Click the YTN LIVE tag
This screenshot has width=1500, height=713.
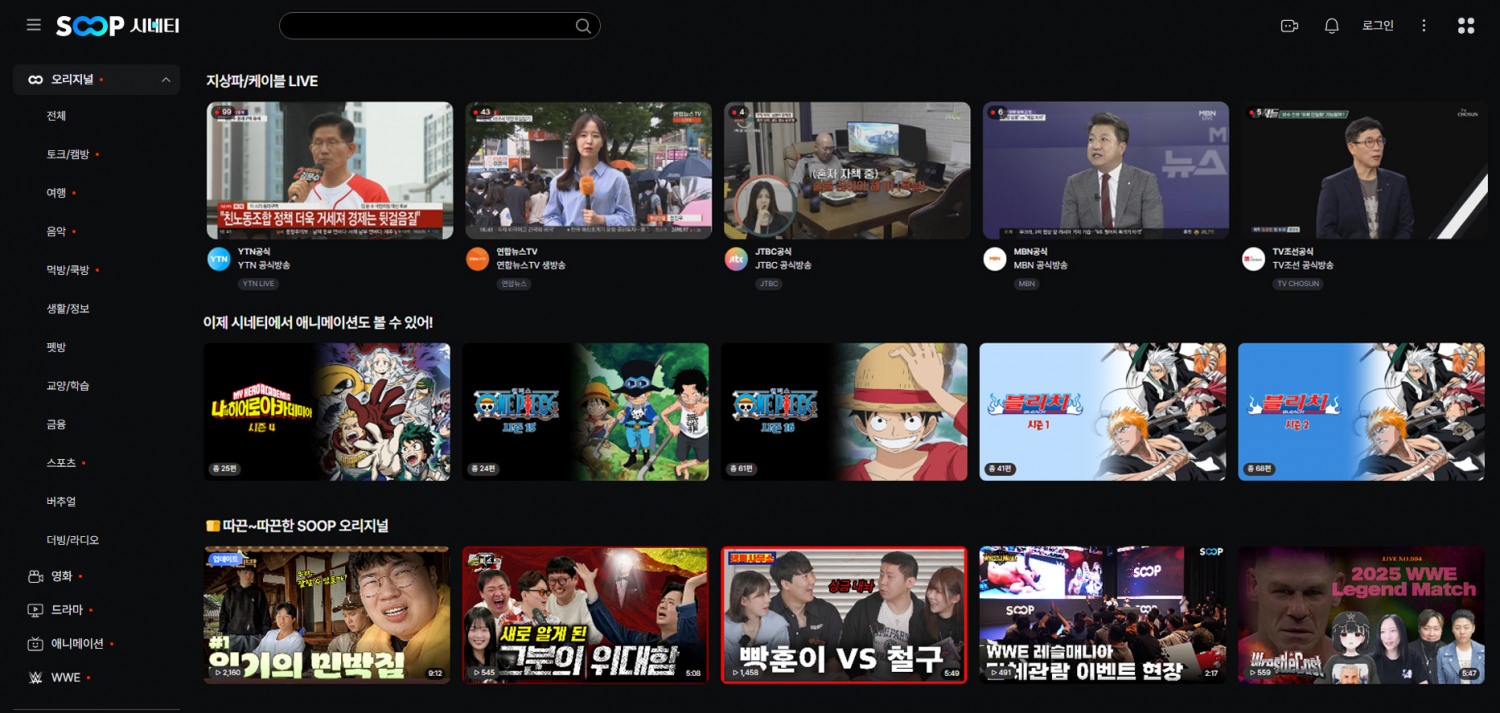[x=258, y=284]
